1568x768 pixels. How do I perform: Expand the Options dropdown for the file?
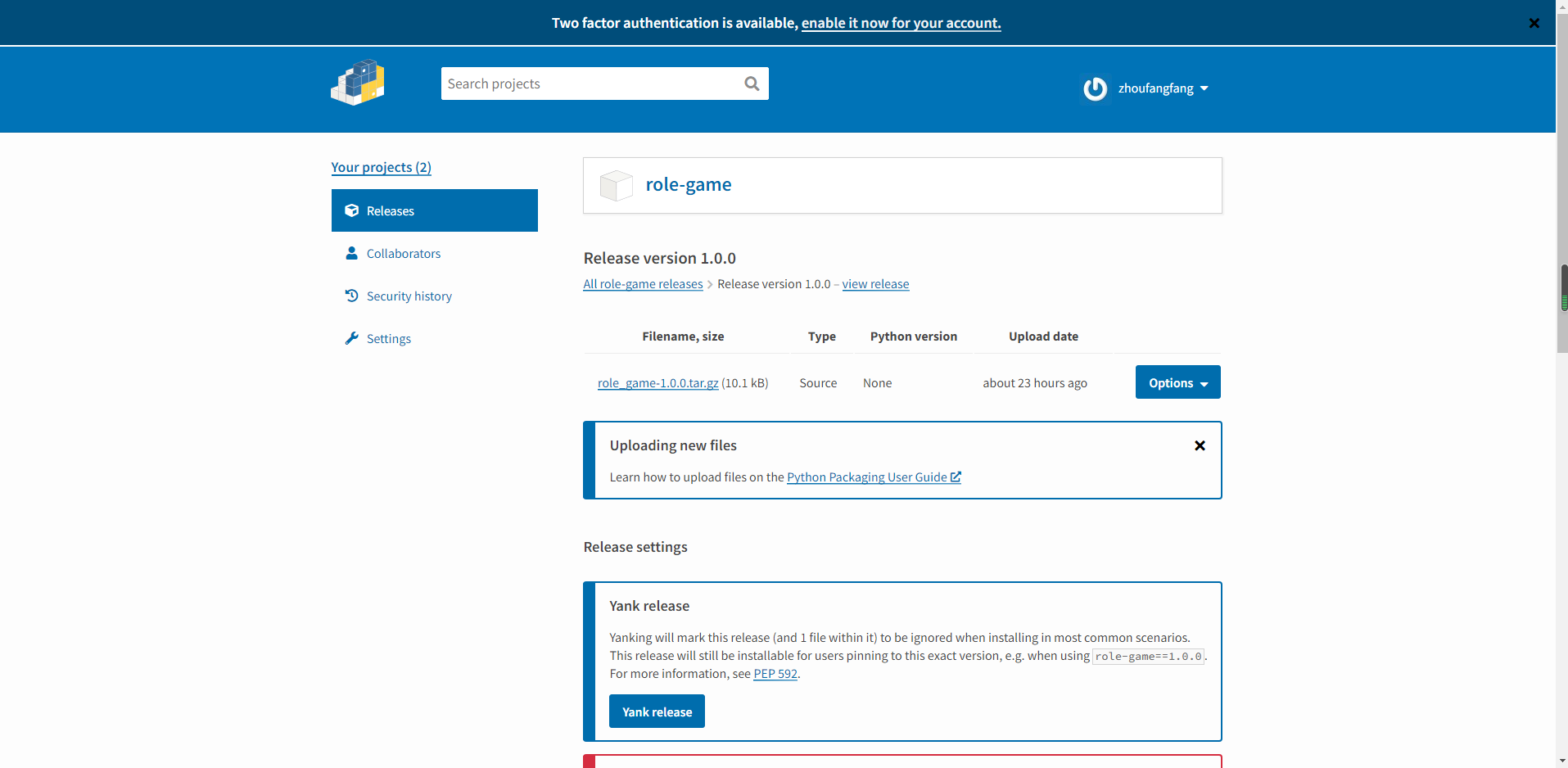point(1177,382)
